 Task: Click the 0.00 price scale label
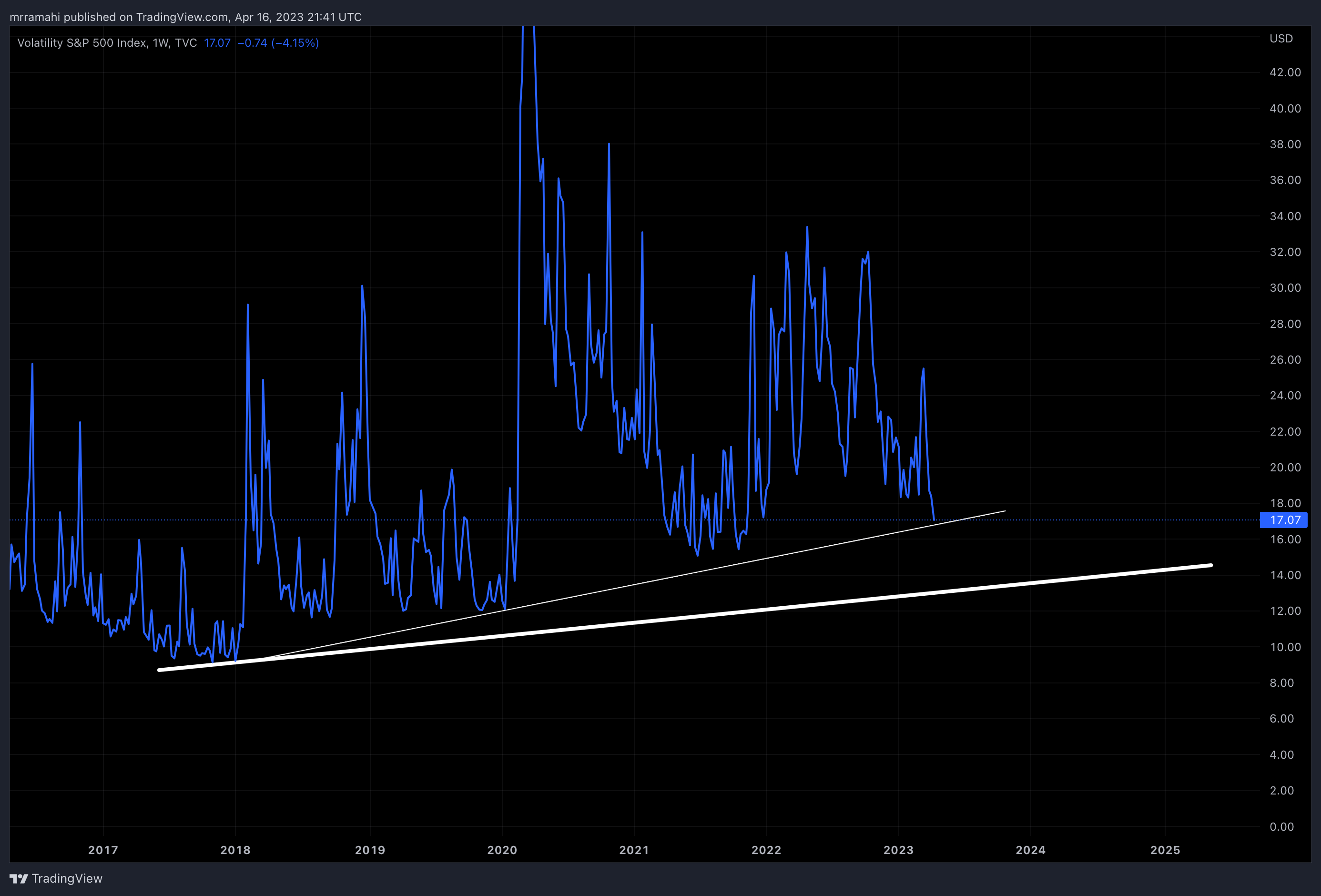[x=1281, y=826]
